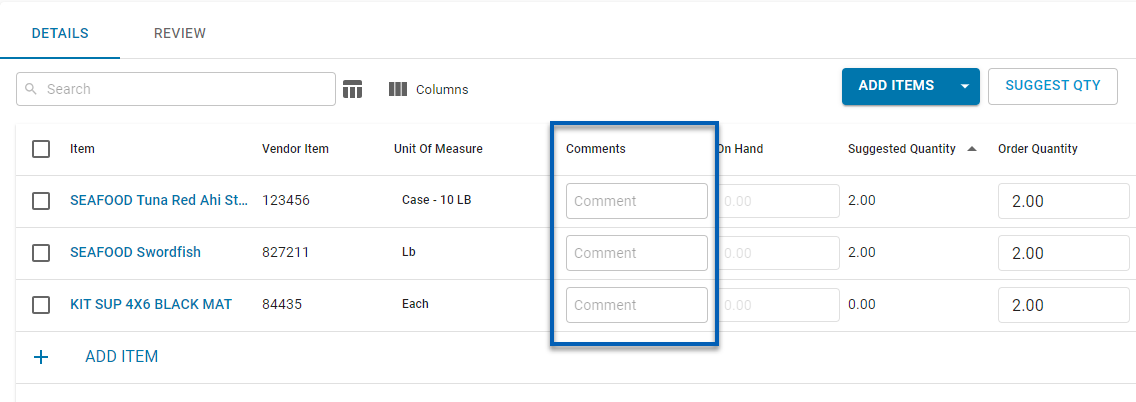Open the ADD ITEMS dropdown arrow
Viewport: 1136px width, 402px height.
964,86
